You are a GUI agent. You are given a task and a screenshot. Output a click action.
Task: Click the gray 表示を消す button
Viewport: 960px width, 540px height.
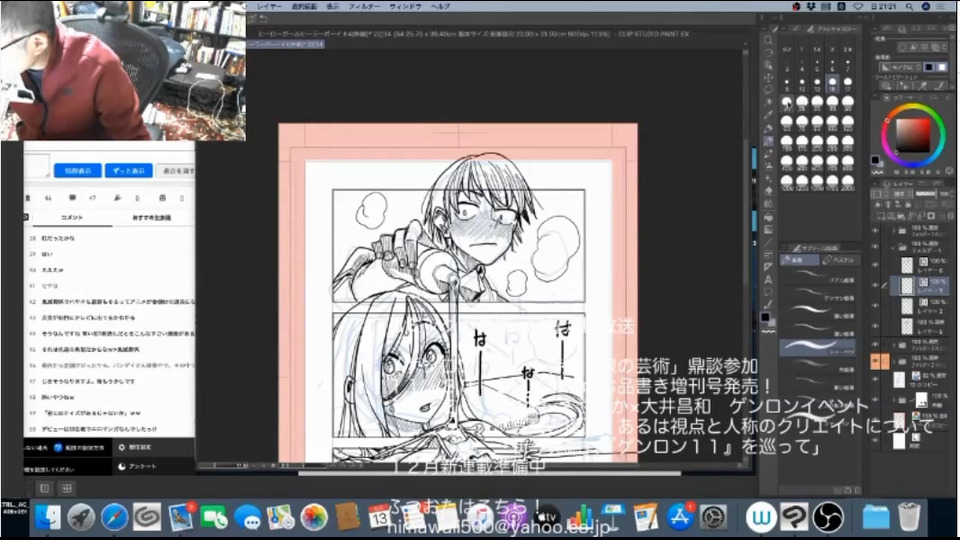(x=176, y=171)
